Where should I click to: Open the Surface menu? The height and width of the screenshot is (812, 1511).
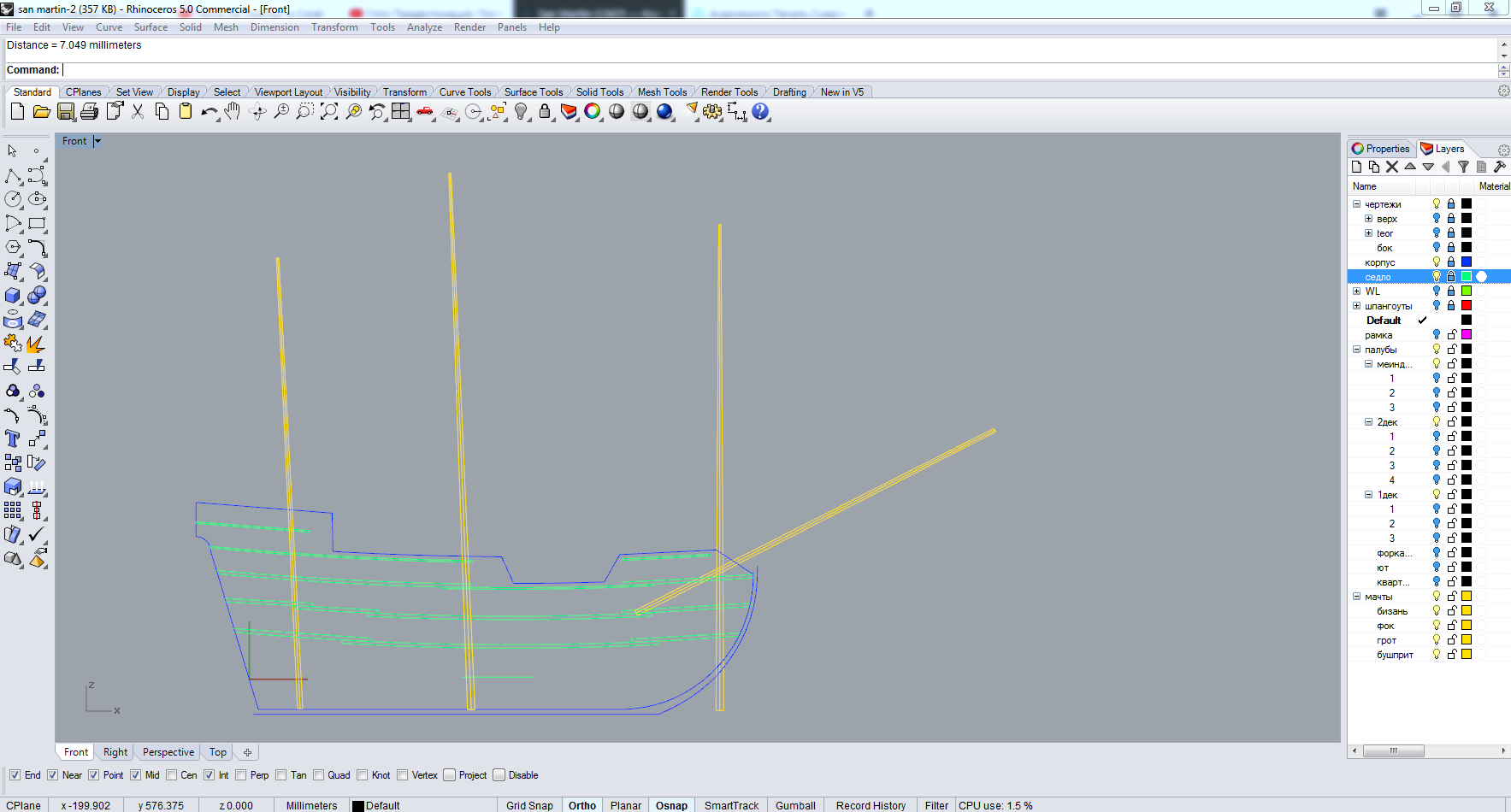151,27
